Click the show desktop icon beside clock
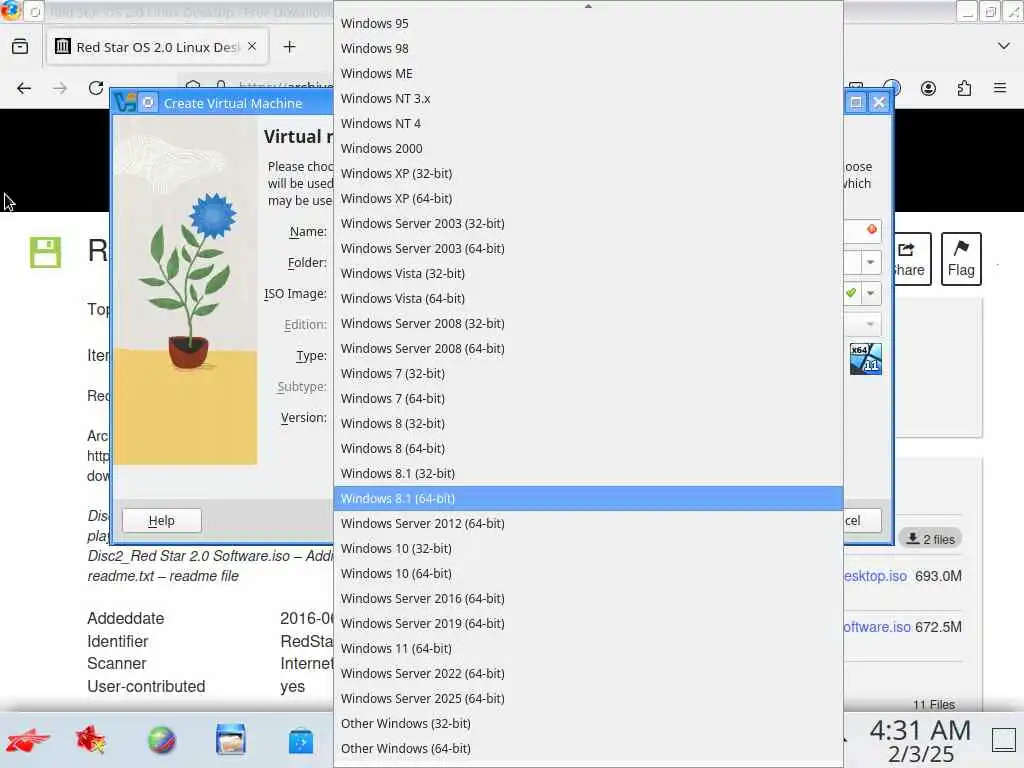This screenshot has height=768, width=1024. (1004, 740)
